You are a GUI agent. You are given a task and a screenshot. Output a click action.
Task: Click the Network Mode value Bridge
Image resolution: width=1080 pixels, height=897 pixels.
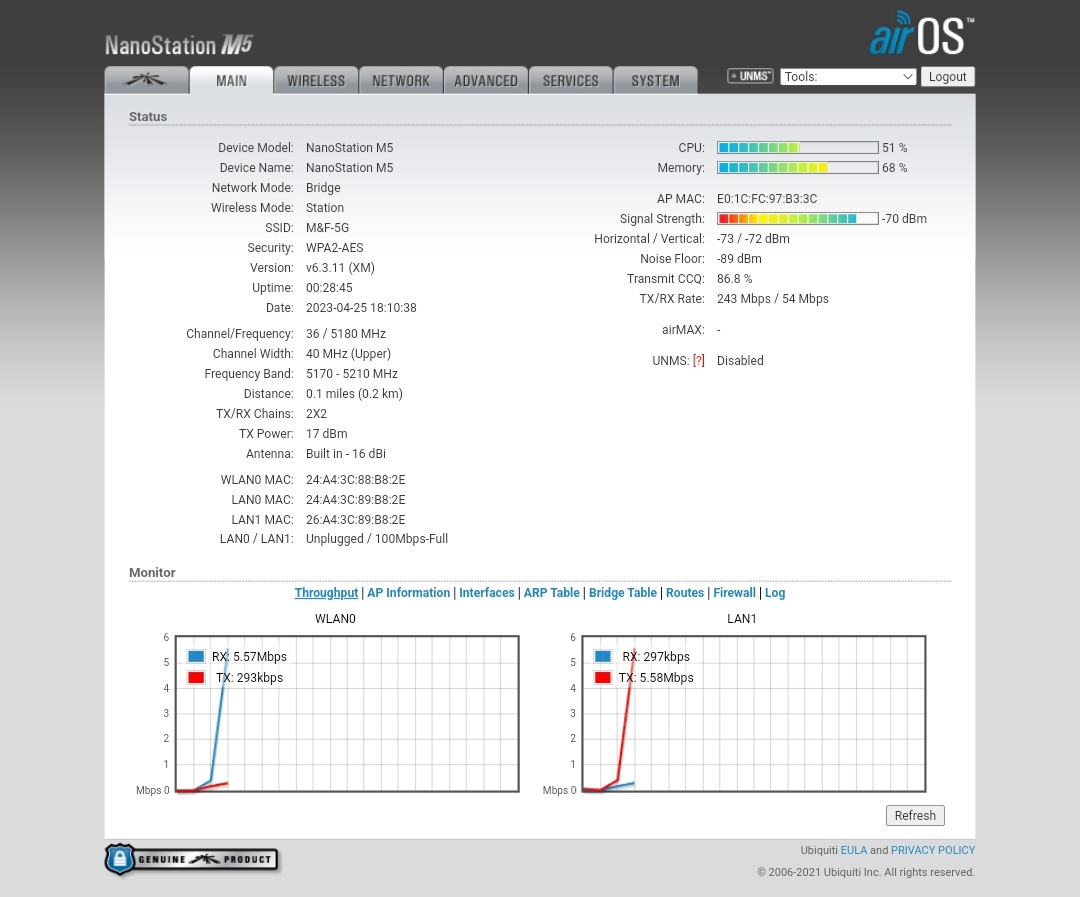[x=323, y=187]
